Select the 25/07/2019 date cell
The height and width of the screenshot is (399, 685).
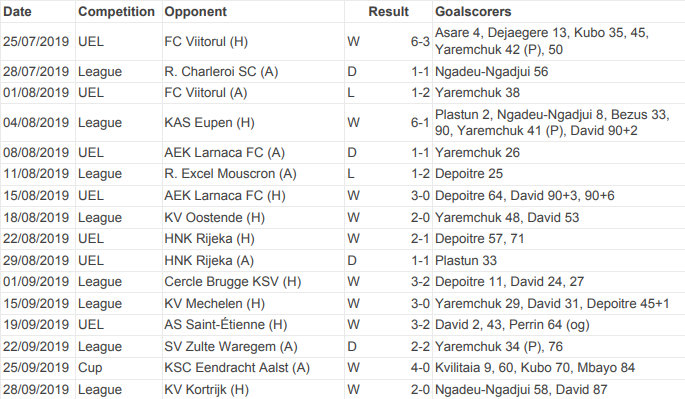(36, 42)
